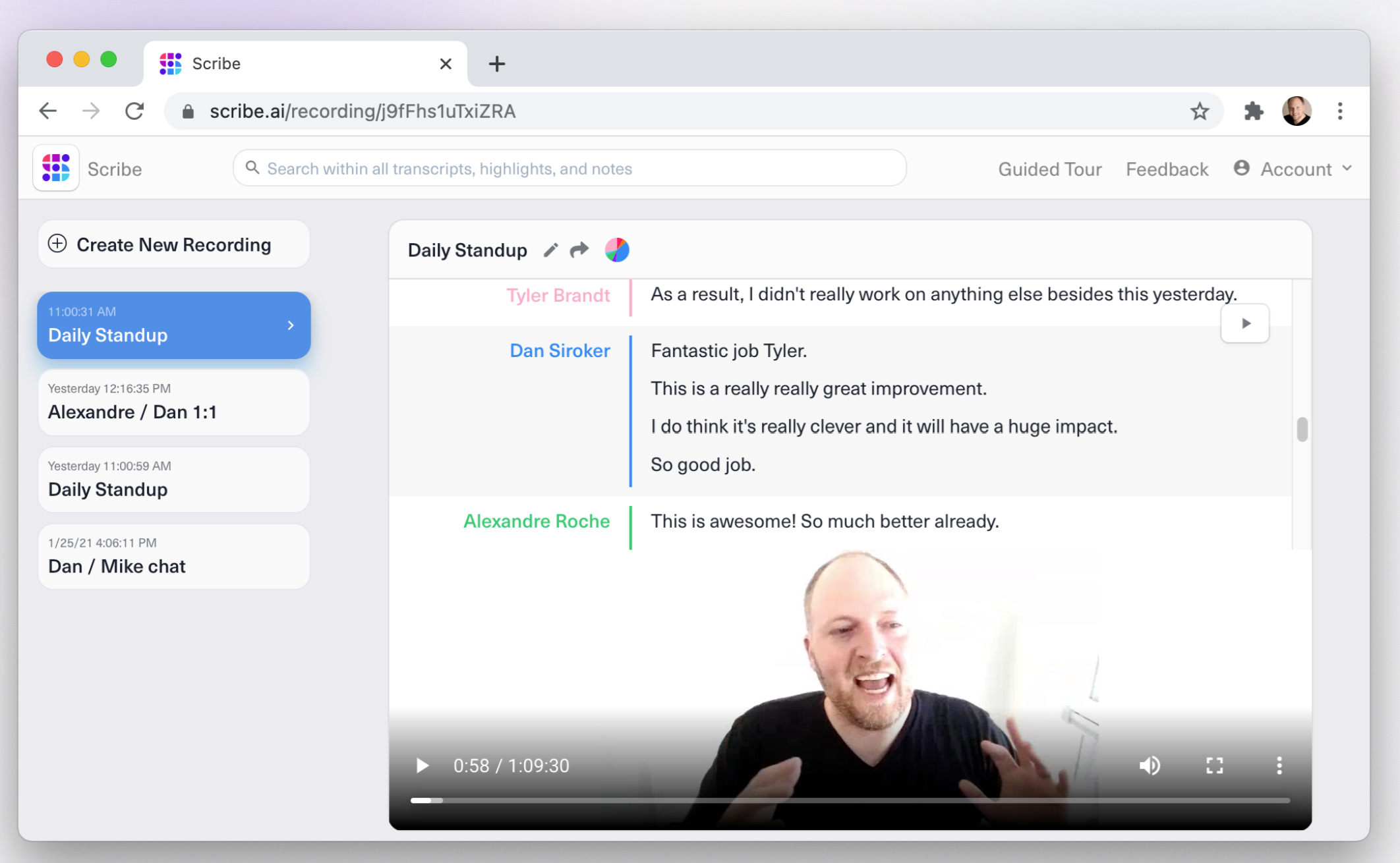This screenshot has width=1400, height=863.
Task: Open the pie chart analytics icon
Action: click(617, 250)
